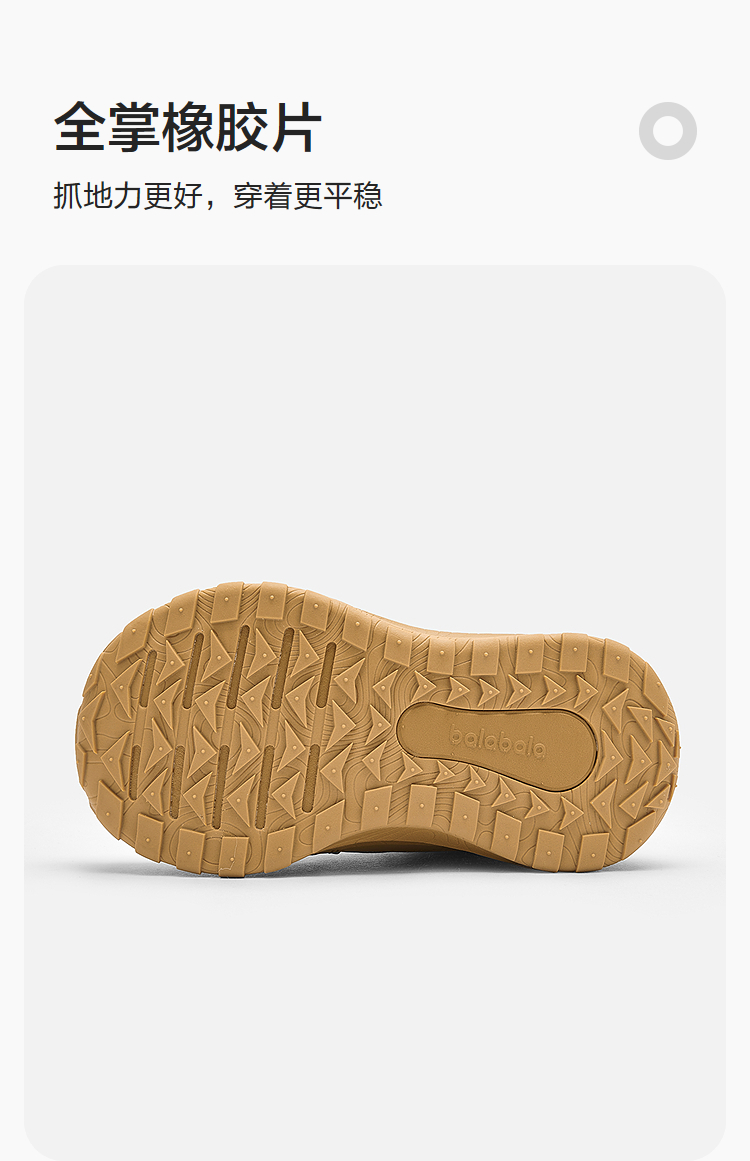
Task: Select the 全掌橡胶片 heading text
Action: point(188,127)
